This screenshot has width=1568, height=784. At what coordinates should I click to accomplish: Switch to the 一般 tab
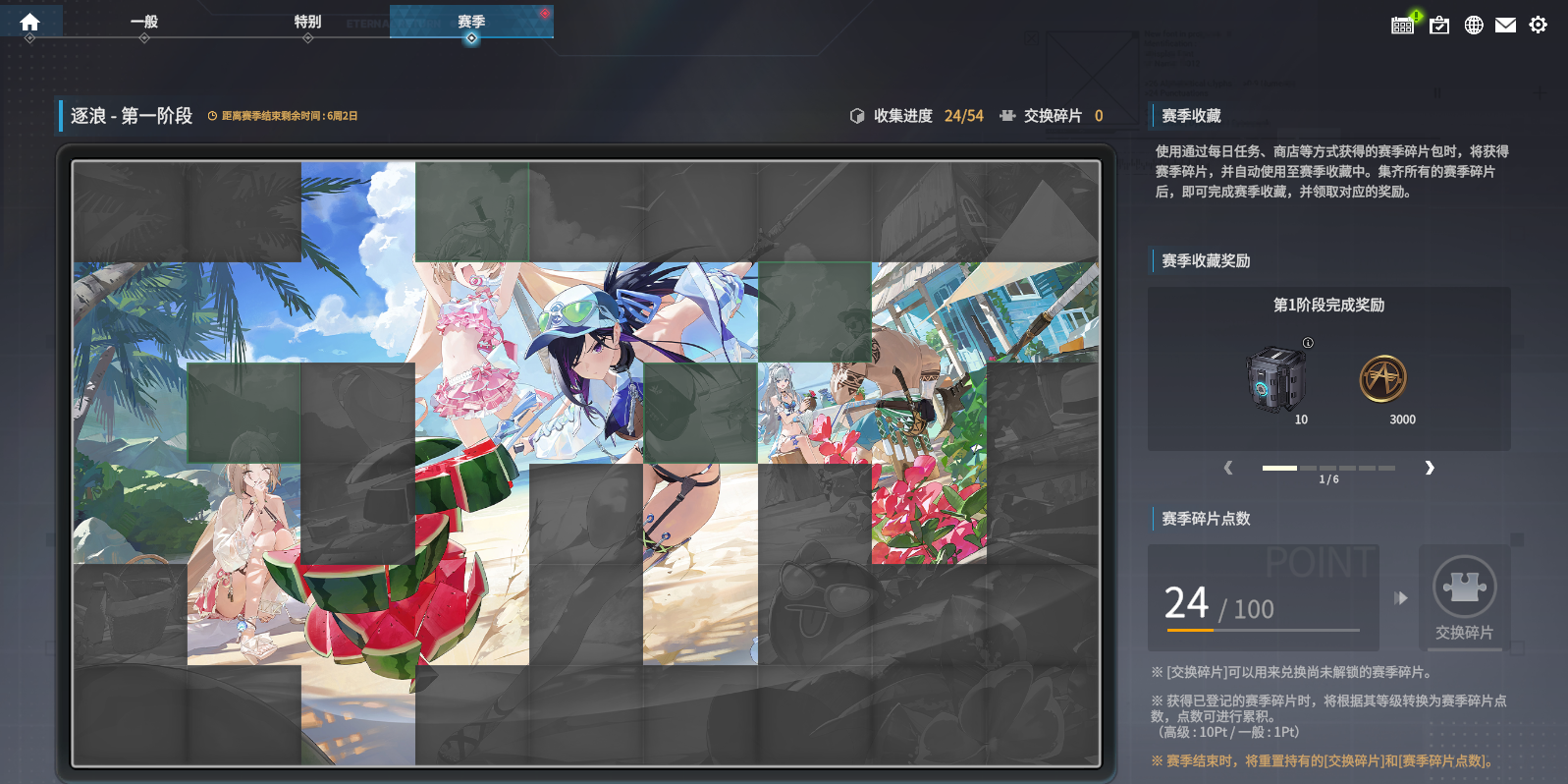(144, 22)
